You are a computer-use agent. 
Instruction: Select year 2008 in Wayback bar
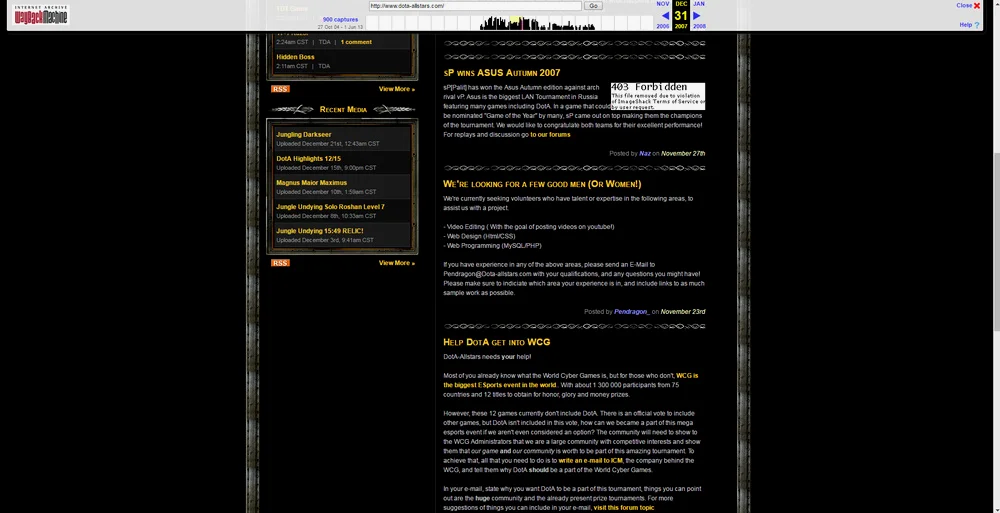[699, 26]
